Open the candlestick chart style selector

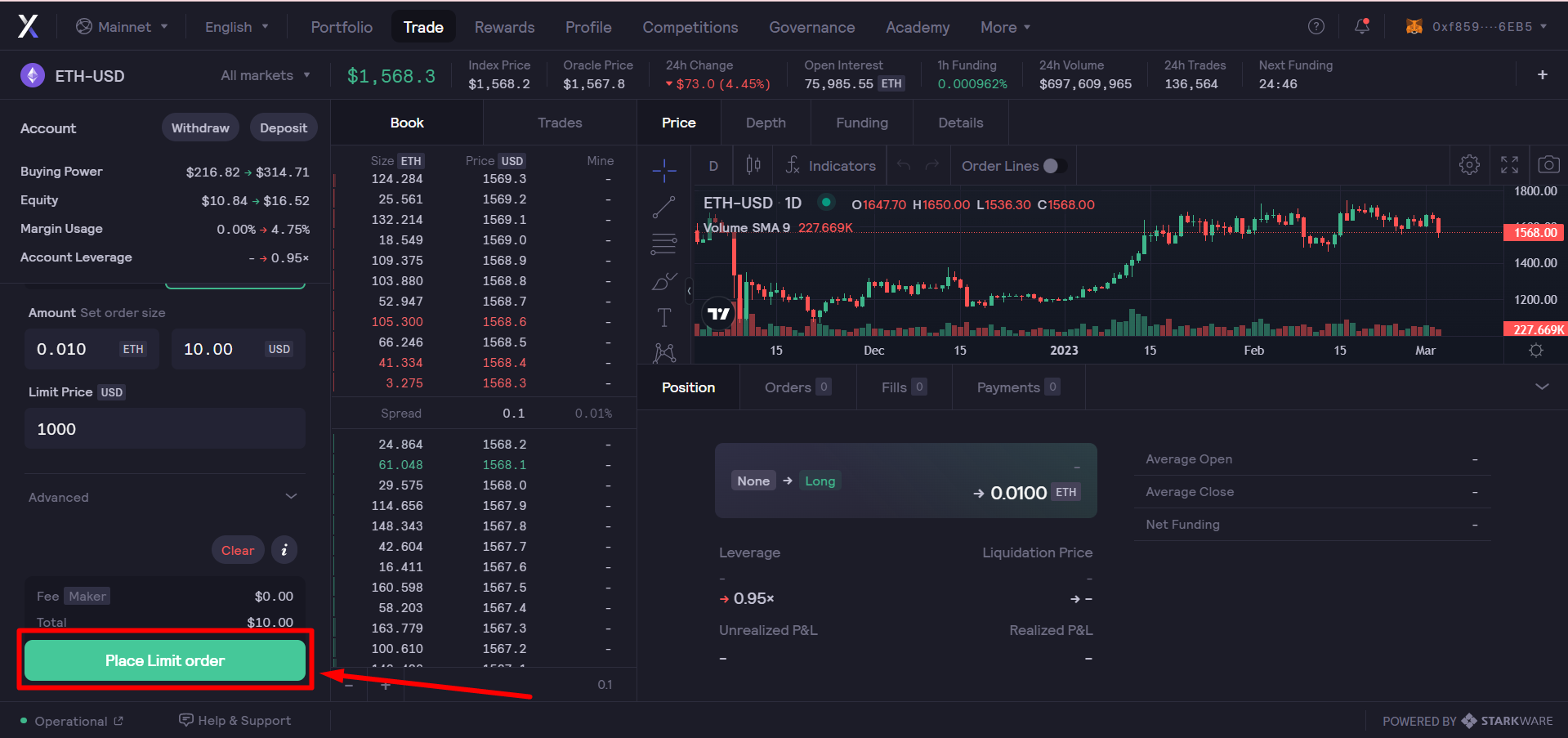753,165
